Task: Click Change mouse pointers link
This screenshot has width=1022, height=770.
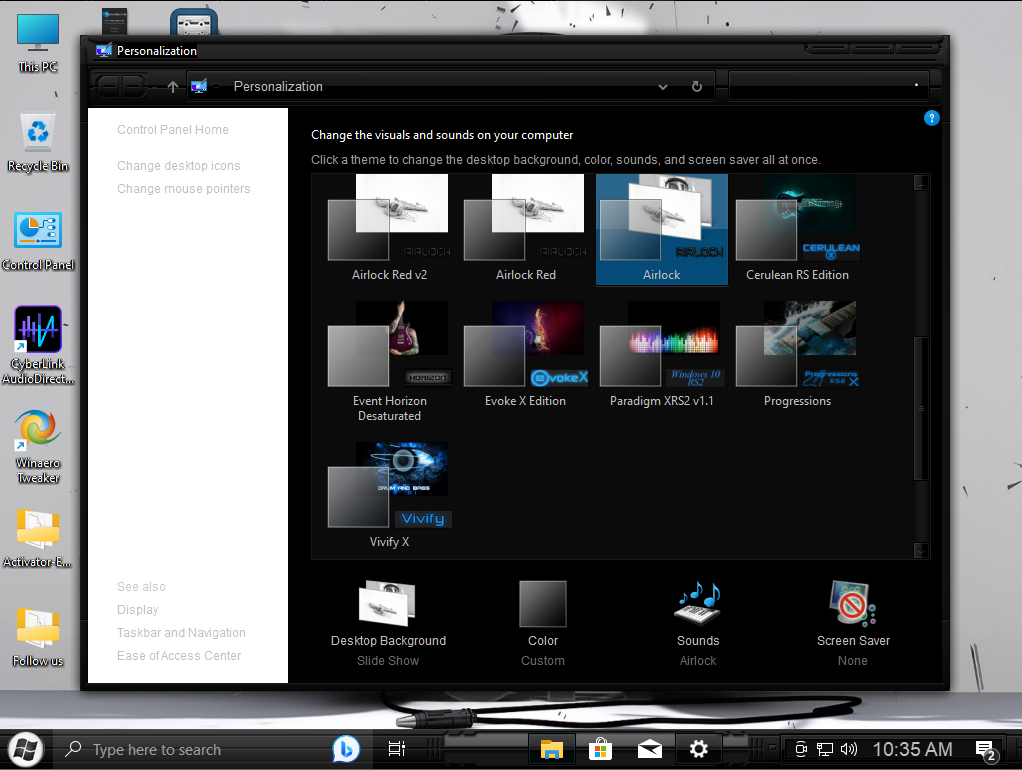Action: tap(184, 188)
